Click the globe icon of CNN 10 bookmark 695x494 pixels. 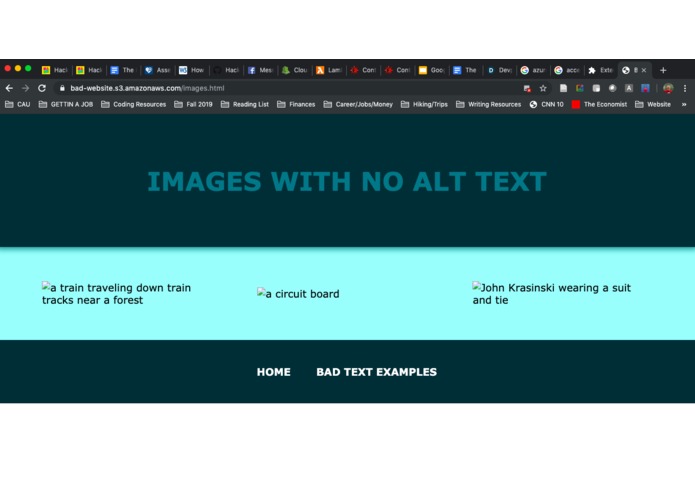coord(533,105)
